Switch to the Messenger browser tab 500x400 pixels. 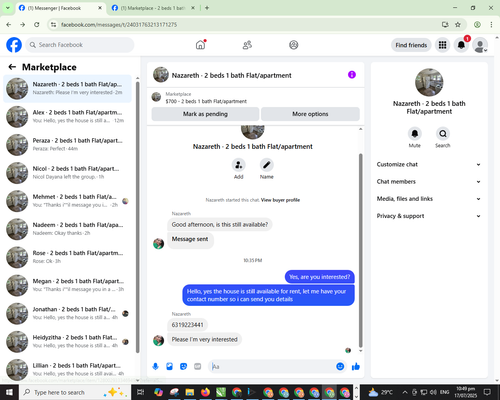coord(60,8)
